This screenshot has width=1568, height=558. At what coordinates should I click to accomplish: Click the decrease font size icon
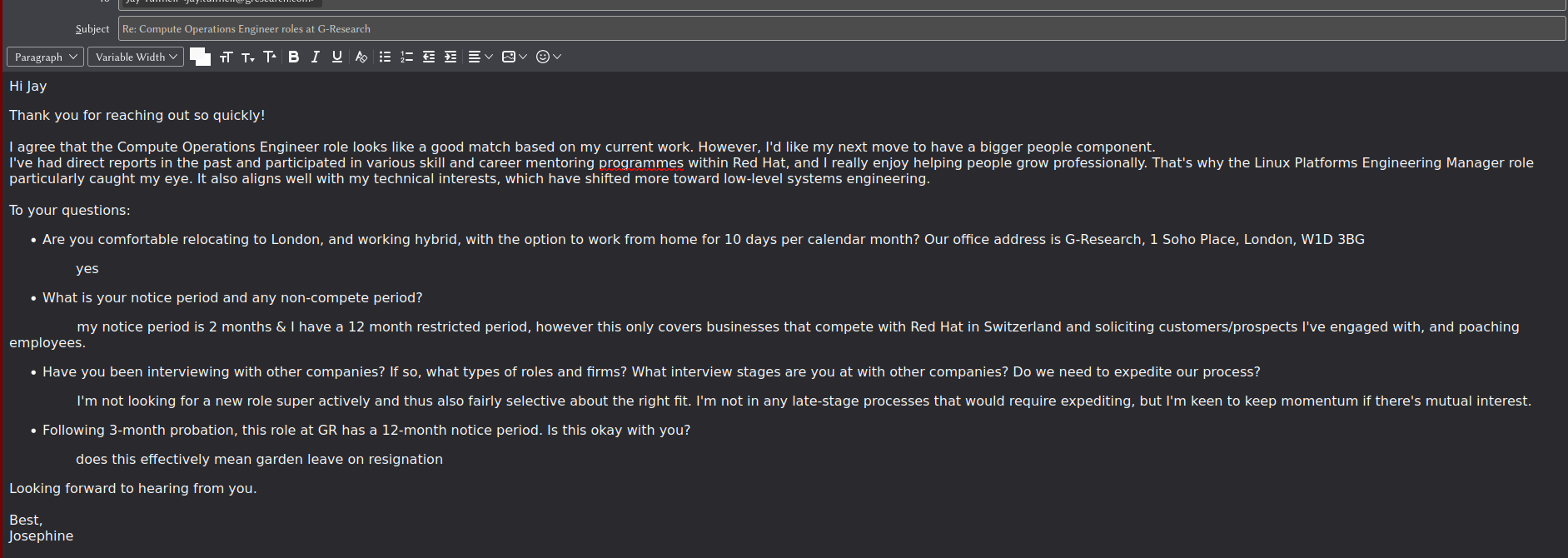point(247,57)
